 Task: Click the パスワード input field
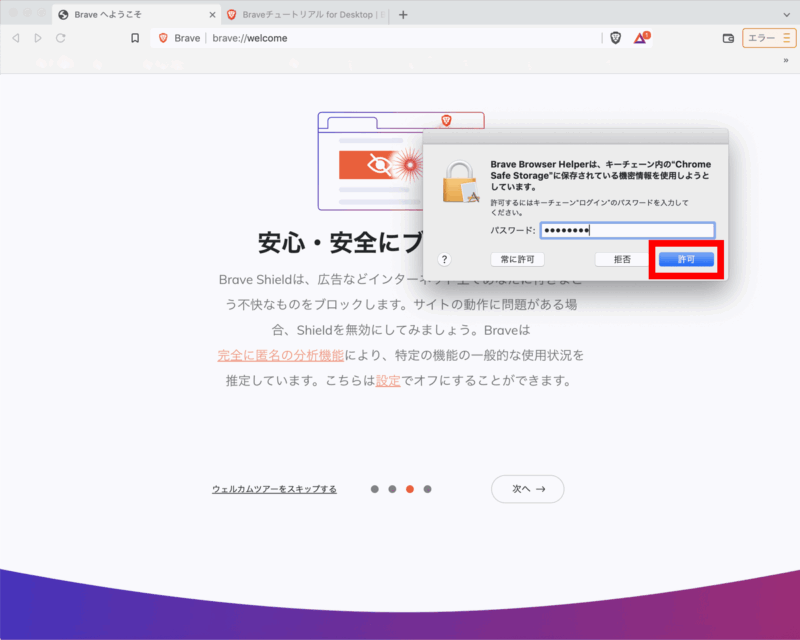coord(627,230)
